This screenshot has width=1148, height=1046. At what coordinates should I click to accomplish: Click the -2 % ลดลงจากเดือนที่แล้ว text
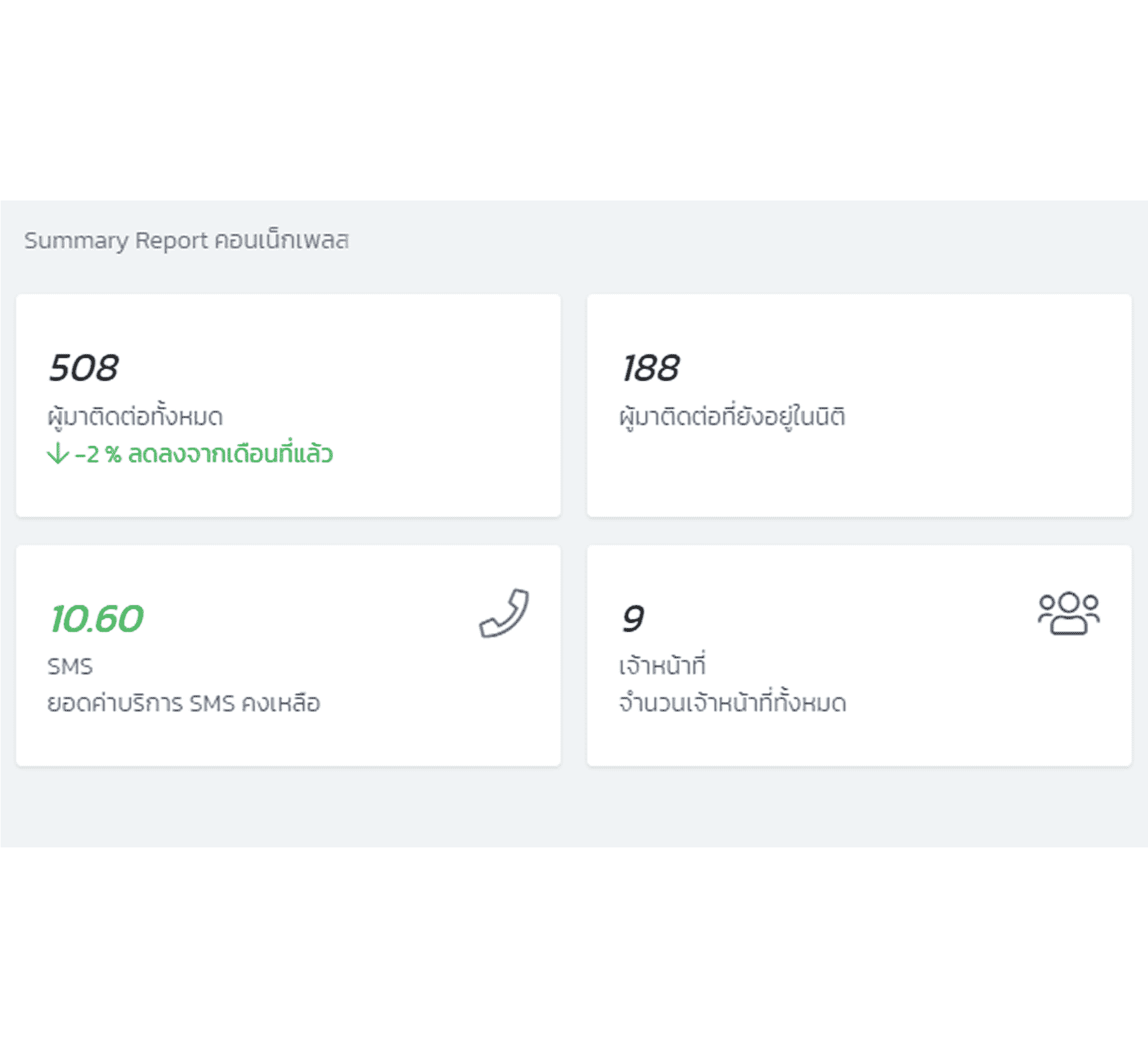pos(204,453)
